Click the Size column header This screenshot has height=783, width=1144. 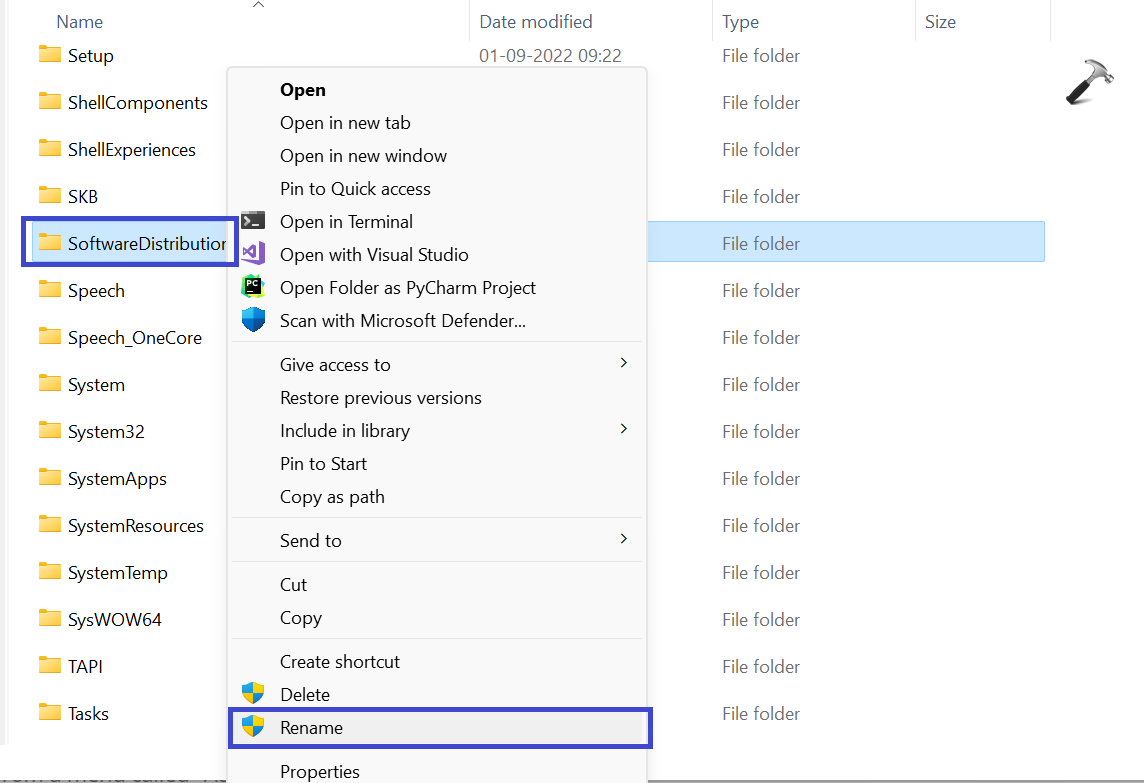pos(940,22)
